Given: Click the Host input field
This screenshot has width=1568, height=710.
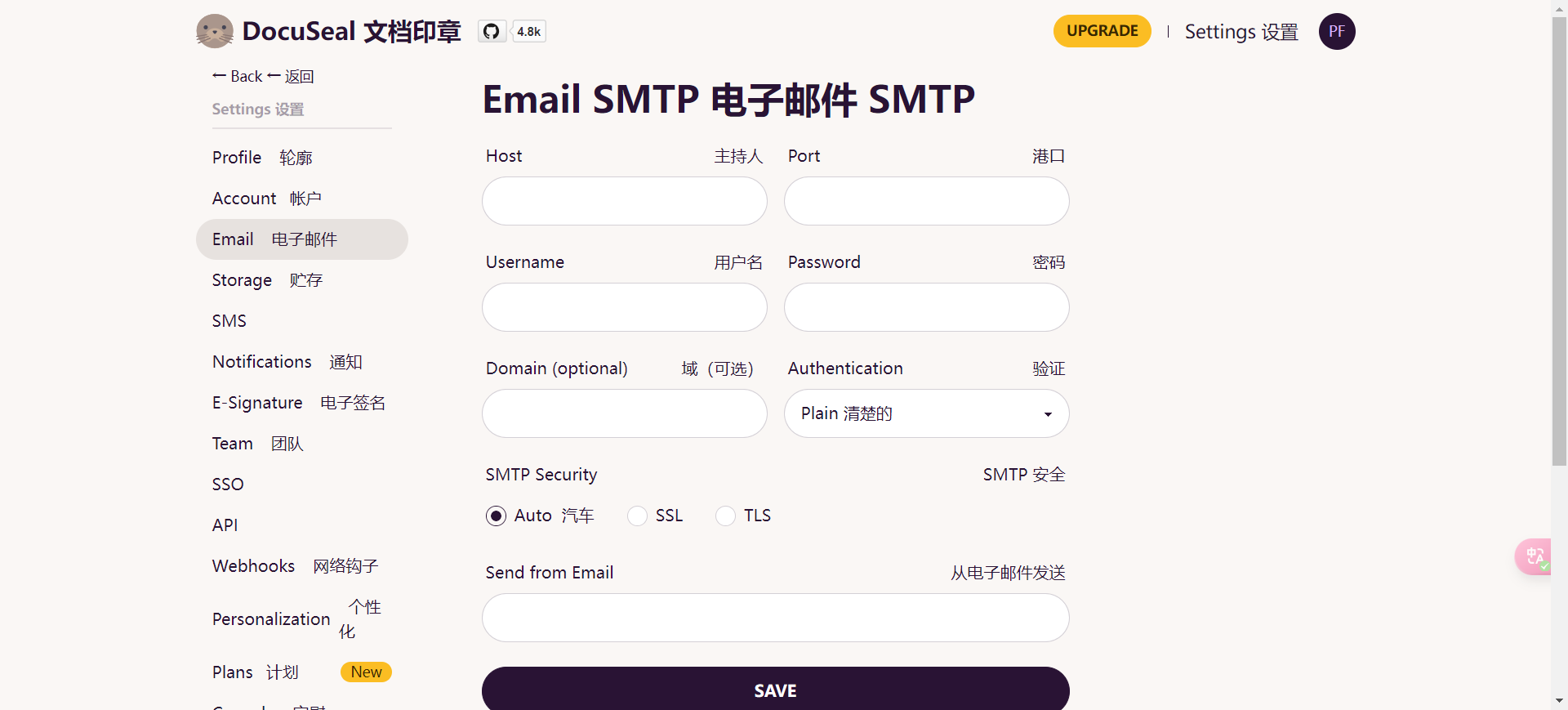Looking at the screenshot, I should 624,201.
